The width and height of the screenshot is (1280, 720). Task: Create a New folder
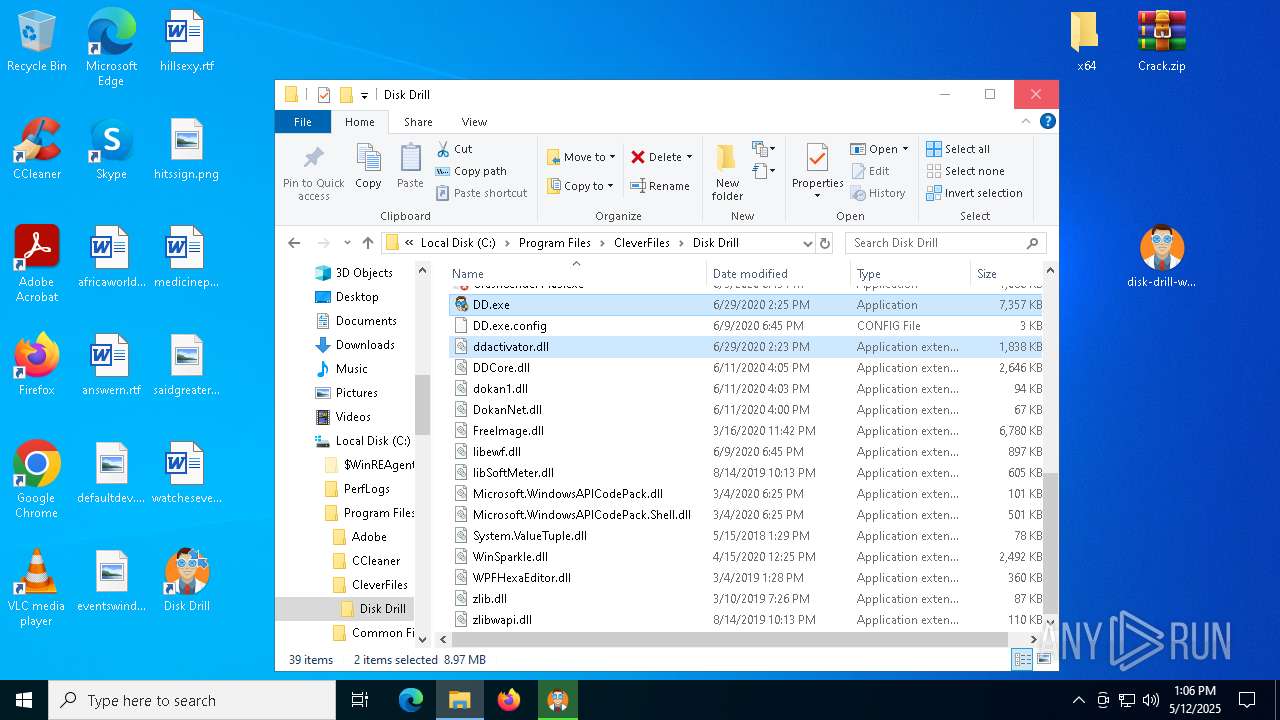(727, 172)
